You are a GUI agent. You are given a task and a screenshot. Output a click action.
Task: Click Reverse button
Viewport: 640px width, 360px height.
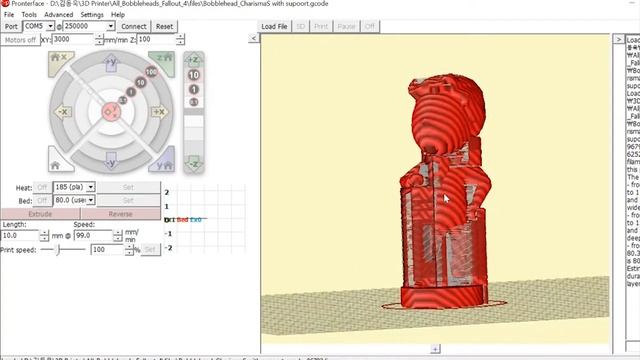pos(121,214)
